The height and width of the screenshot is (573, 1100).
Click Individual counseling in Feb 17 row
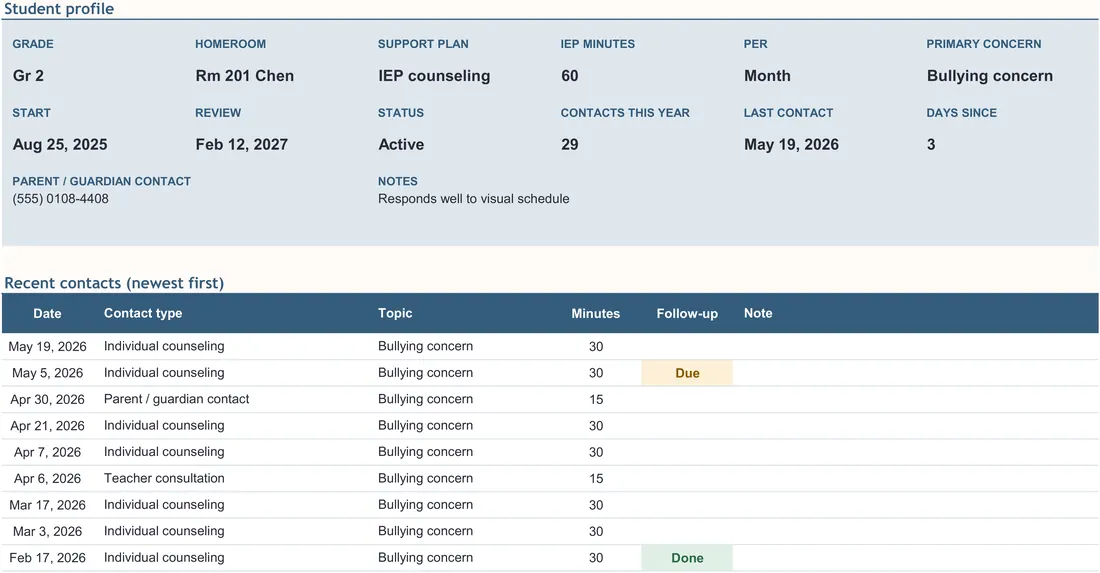(x=164, y=558)
